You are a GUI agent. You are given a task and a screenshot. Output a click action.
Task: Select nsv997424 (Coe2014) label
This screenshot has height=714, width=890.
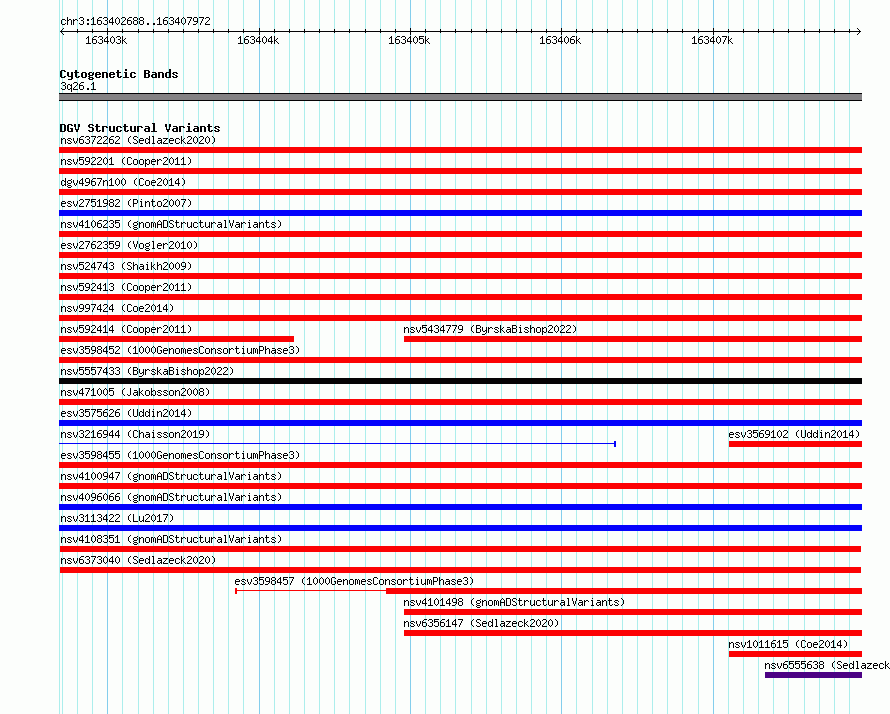pos(117,308)
